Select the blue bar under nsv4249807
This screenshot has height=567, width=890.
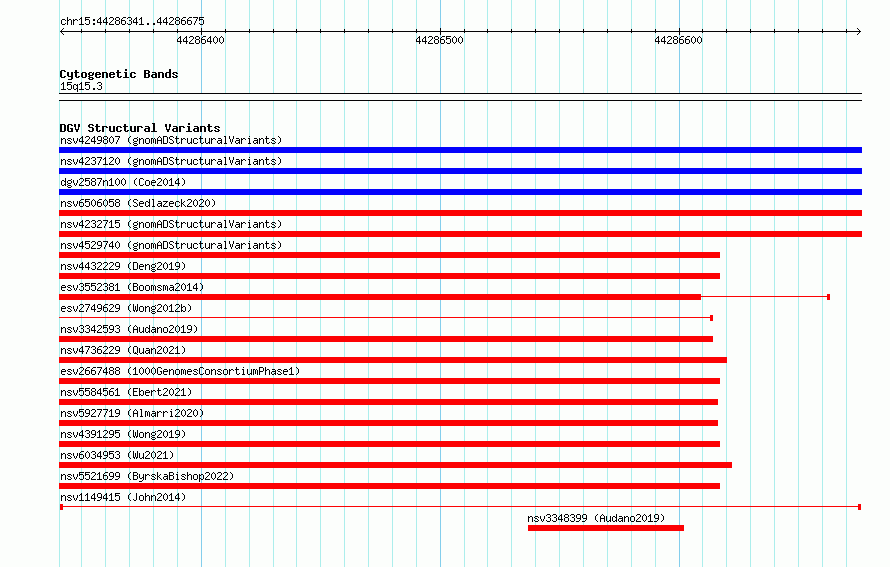(460, 150)
